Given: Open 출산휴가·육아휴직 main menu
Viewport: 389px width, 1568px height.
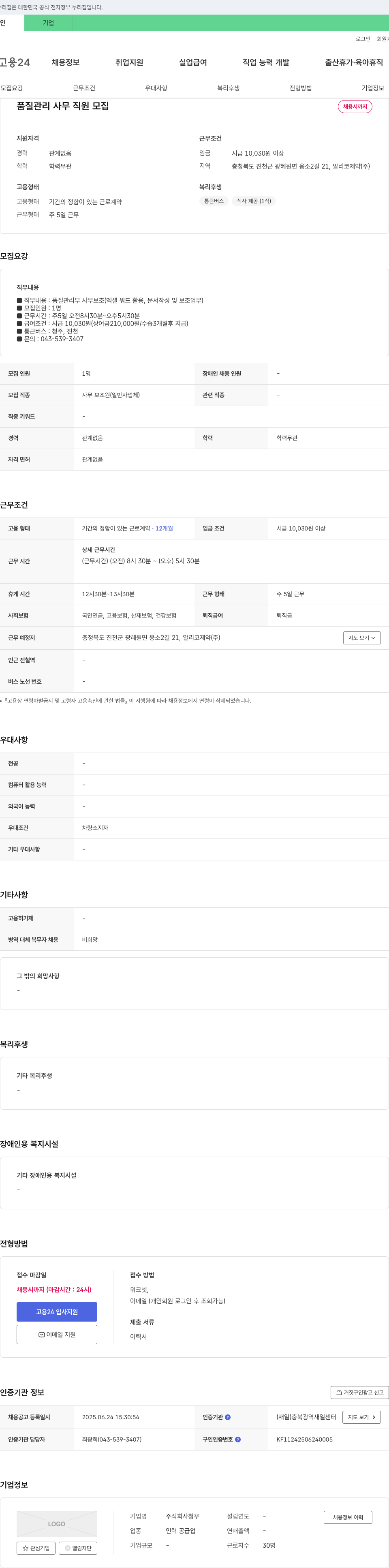Looking at the screenshot, I should [x=354, y=62].
